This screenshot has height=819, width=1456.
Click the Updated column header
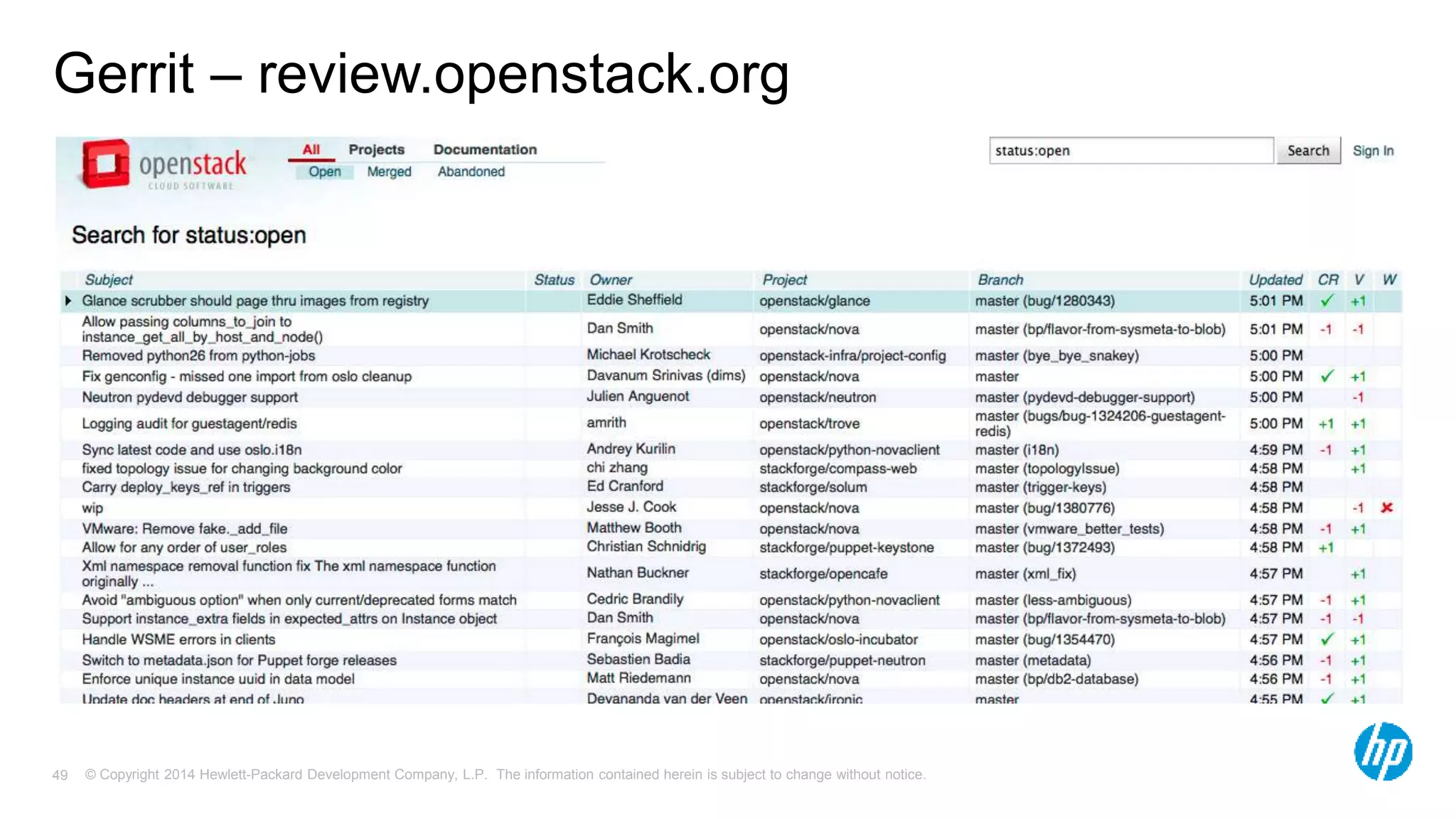pyautogui.click(x=1275, y=279)
